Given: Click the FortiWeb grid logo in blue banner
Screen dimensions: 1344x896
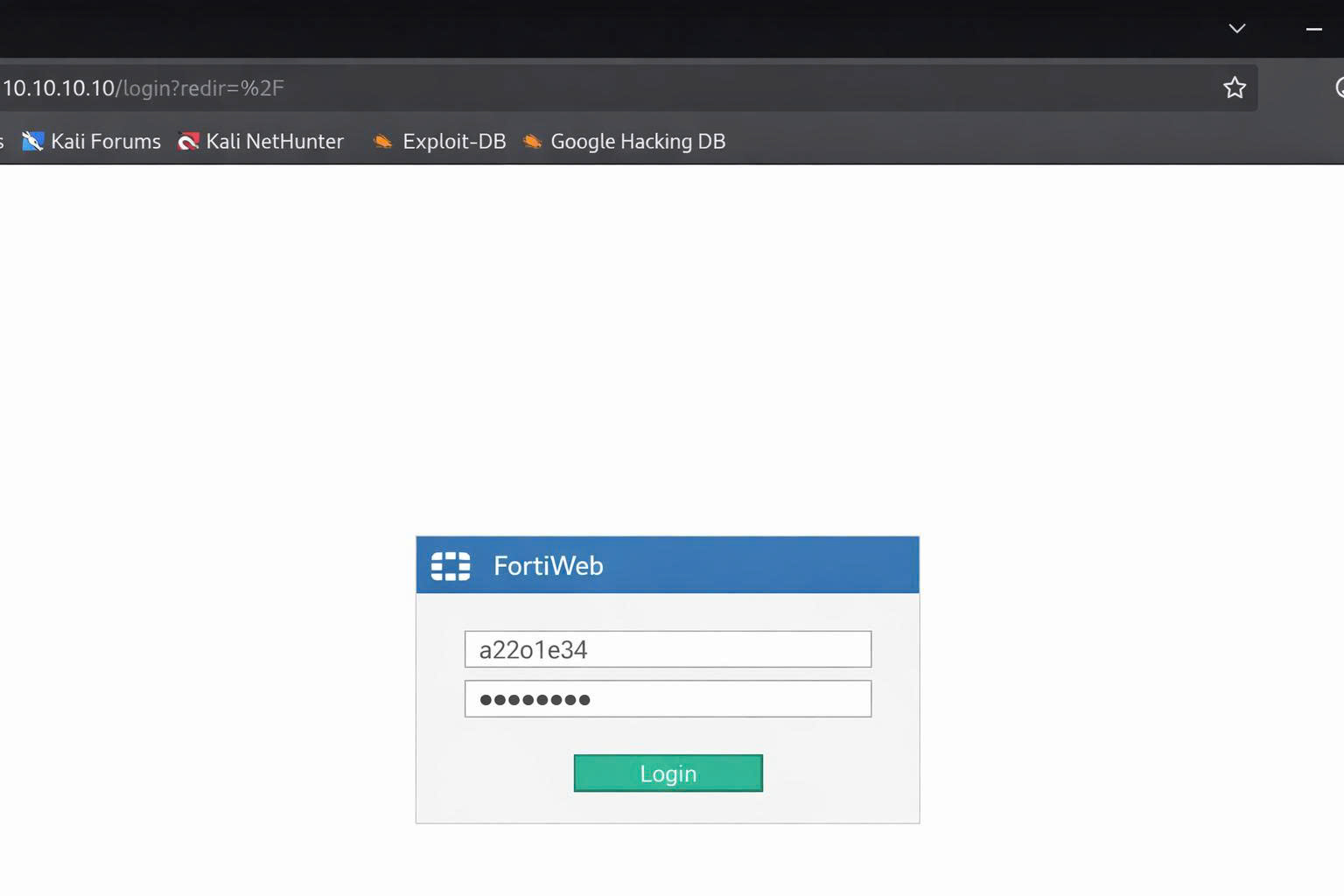Looking at the screenshot, I should point(450,565).
